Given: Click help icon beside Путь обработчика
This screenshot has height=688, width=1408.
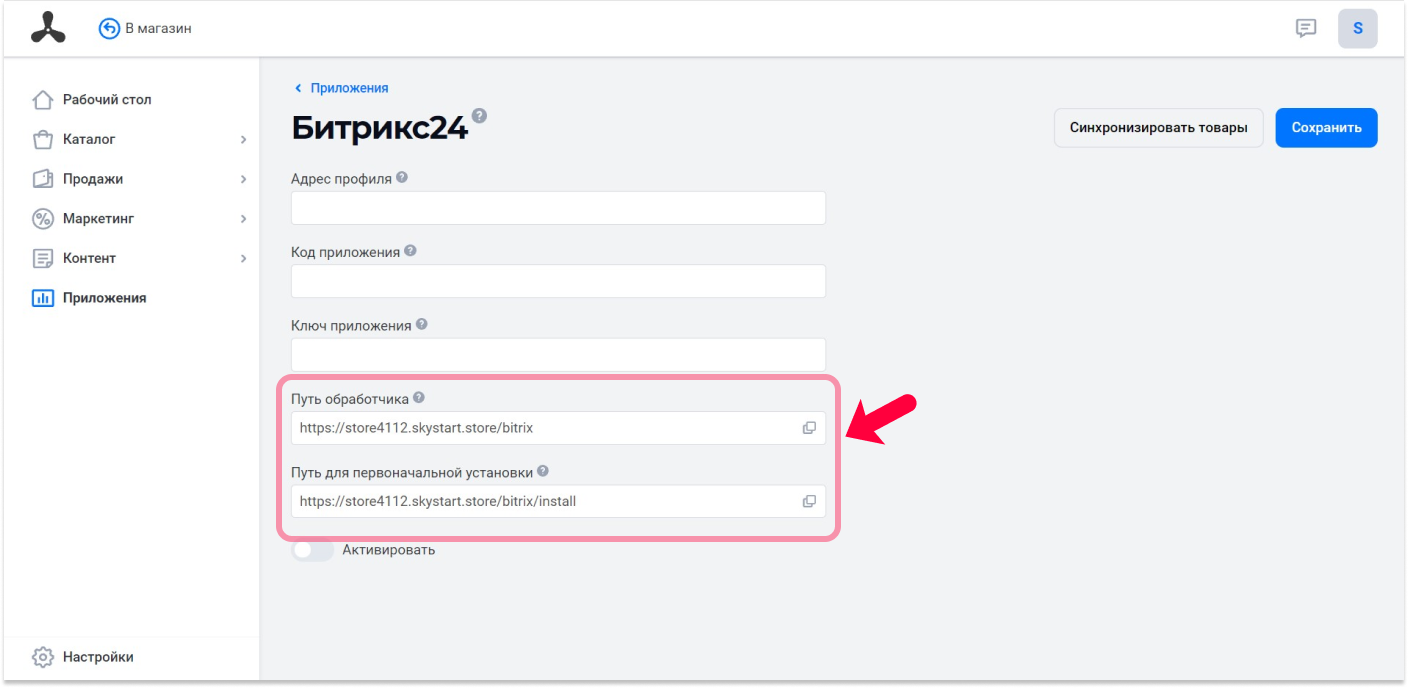Looking at the screenshot, I should pyautogui.click(x=419, y=397).
